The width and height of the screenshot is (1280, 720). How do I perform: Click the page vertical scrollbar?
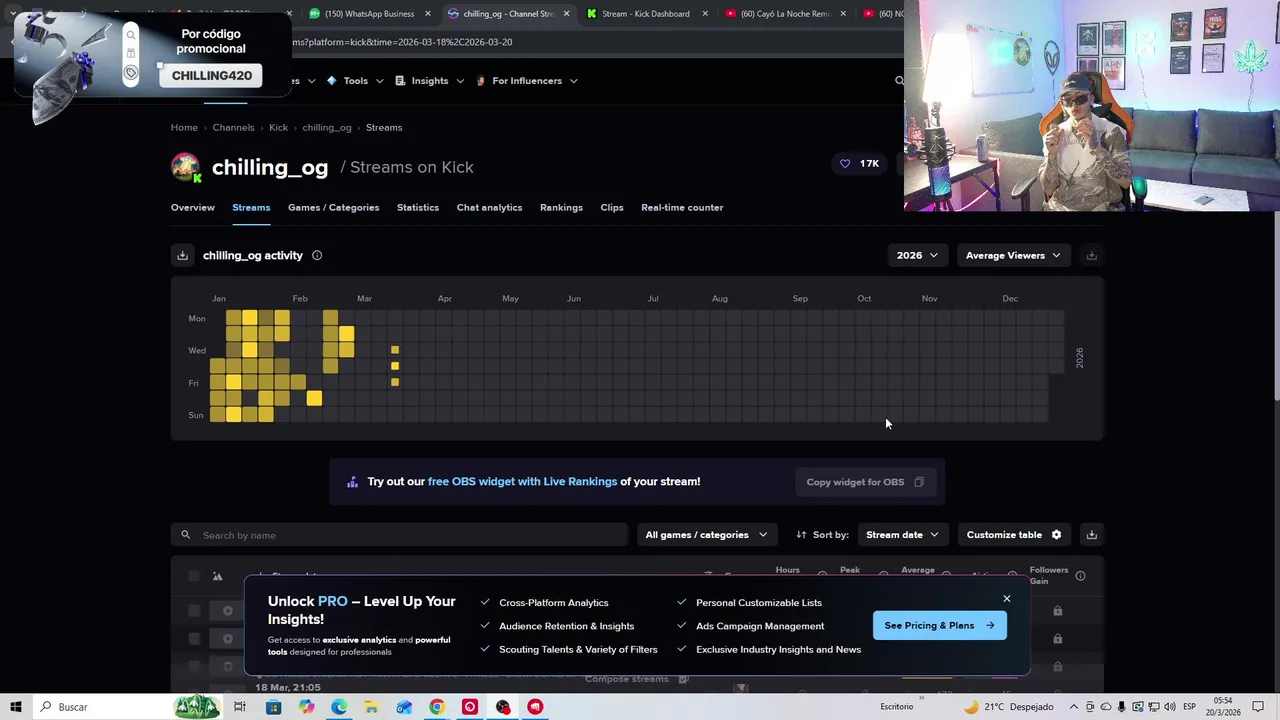pos(1275,306)
